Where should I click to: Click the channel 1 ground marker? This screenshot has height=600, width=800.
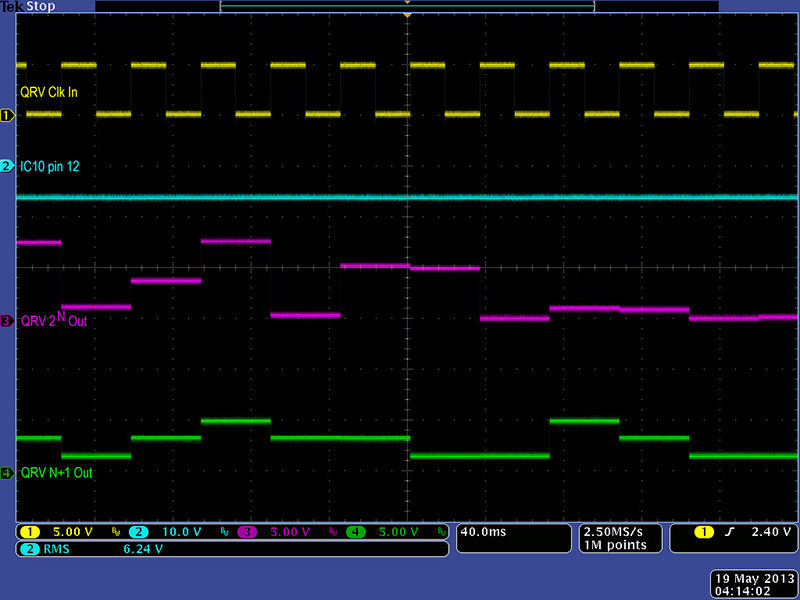7,116
